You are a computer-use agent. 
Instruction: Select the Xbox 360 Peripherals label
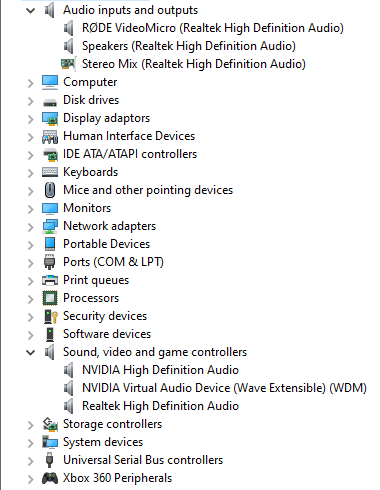(118, 478)
